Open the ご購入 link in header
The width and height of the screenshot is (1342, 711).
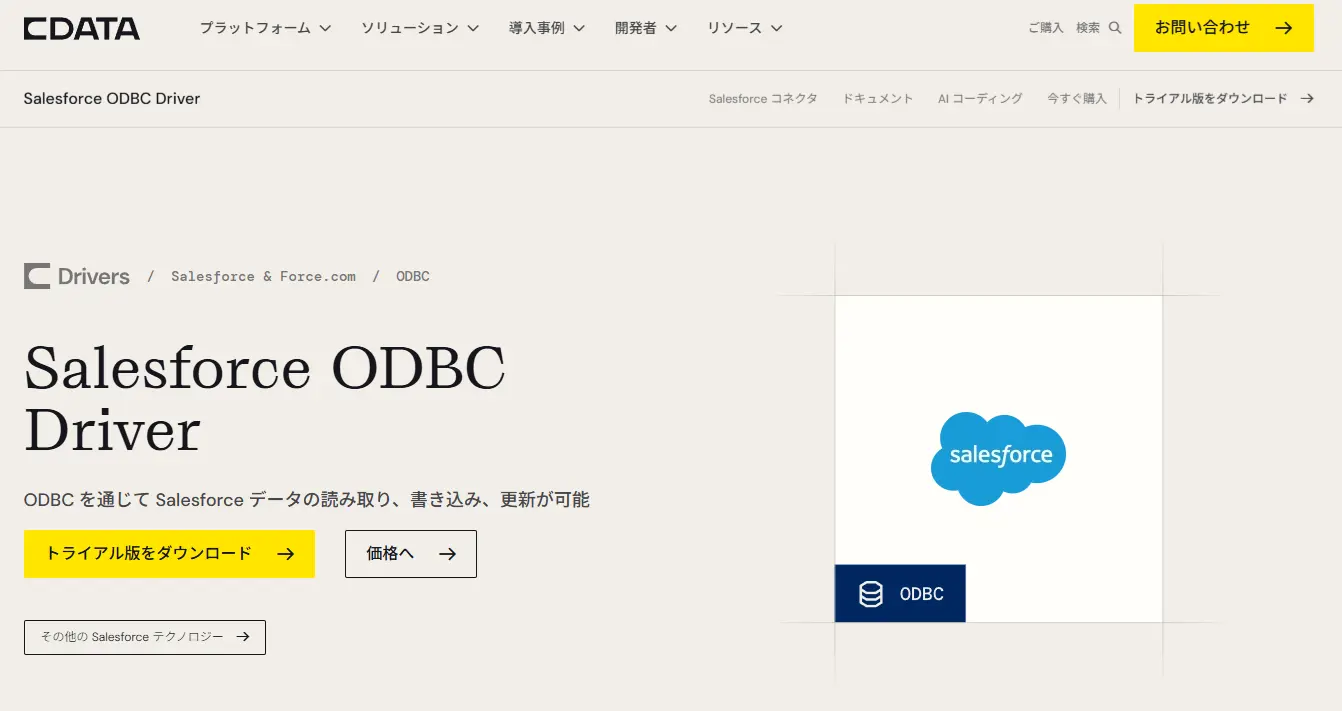[1046, 28]
